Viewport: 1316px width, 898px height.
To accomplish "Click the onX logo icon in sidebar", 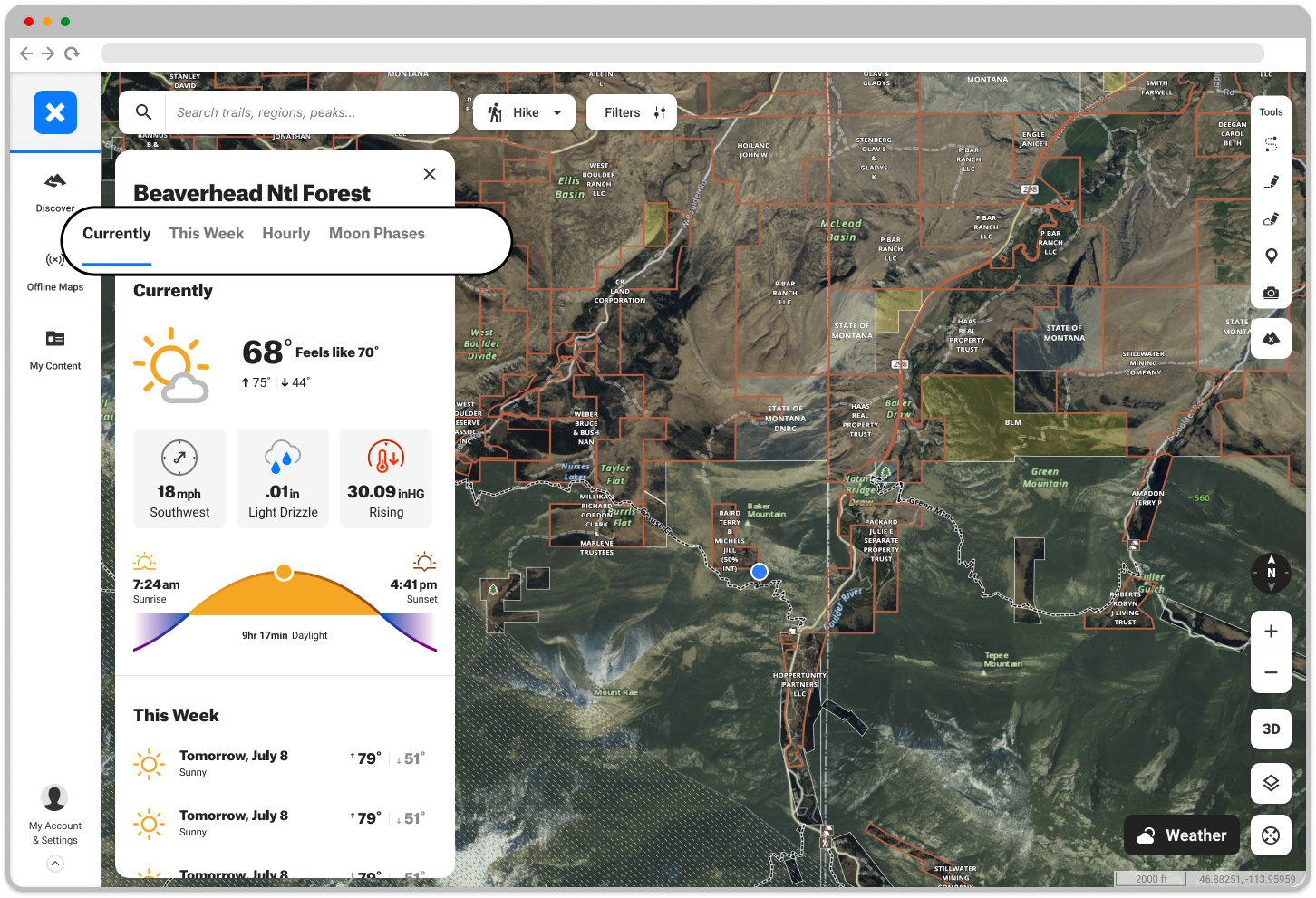I will click(55, 112).
